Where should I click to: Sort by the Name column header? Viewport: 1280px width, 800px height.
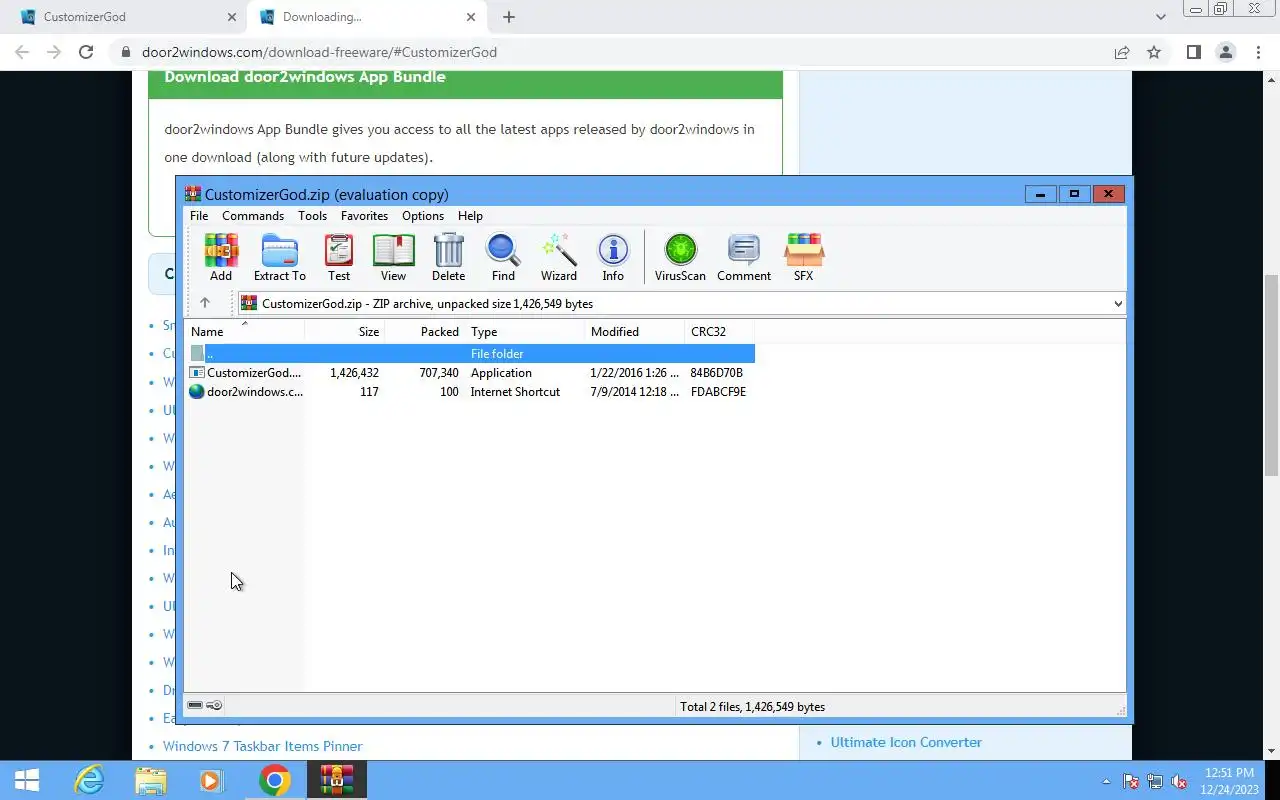click(245, 331)
